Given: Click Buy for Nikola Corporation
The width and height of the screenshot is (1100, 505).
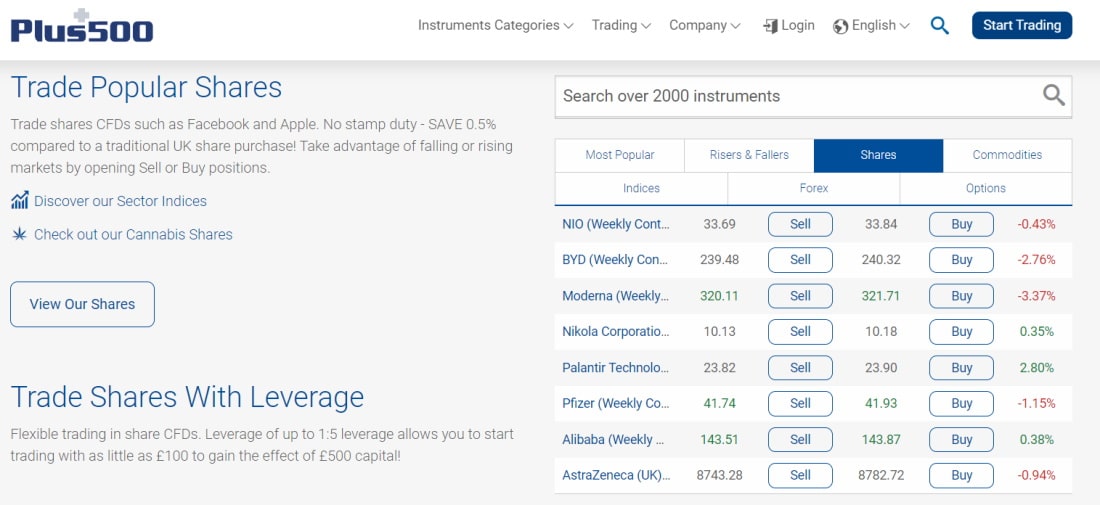Looking at the screenshot, I should coord(962,332).
